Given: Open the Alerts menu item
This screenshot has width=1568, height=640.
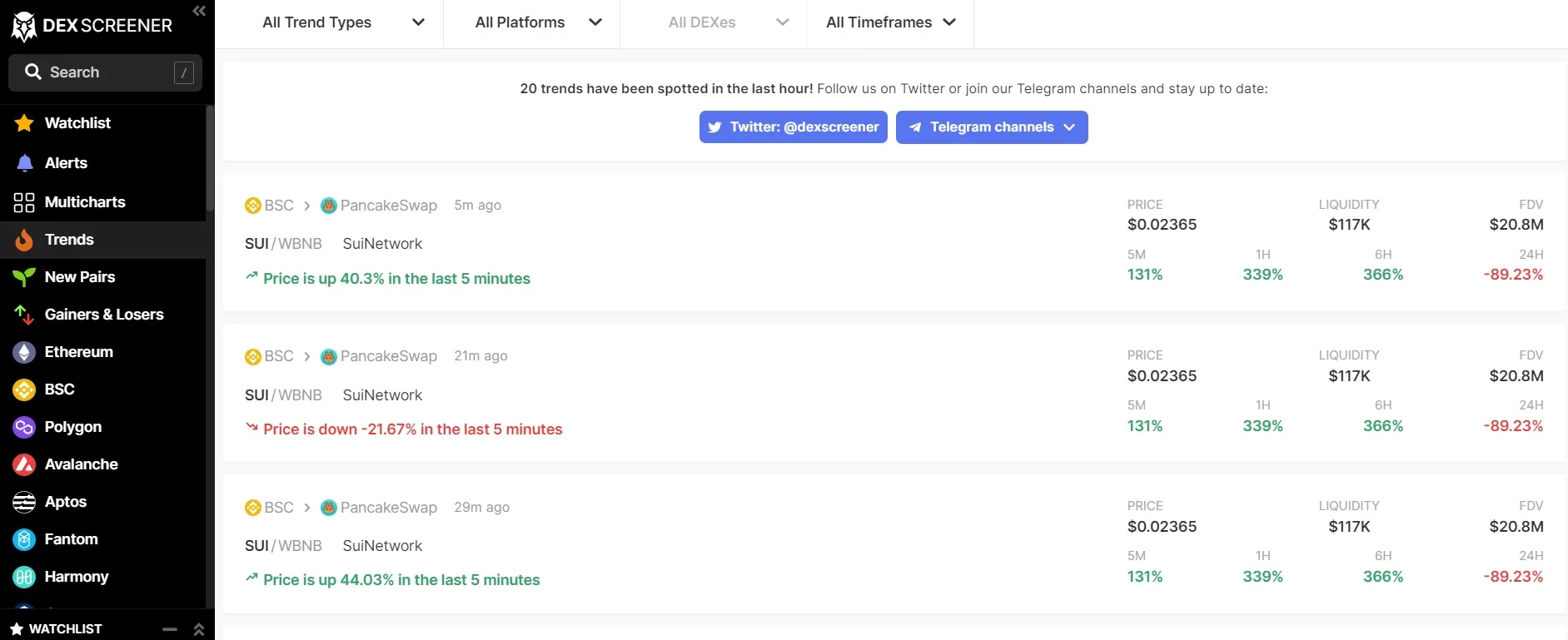Looking at the screenshot, I should pyautogui.click(x=103, y=163).
